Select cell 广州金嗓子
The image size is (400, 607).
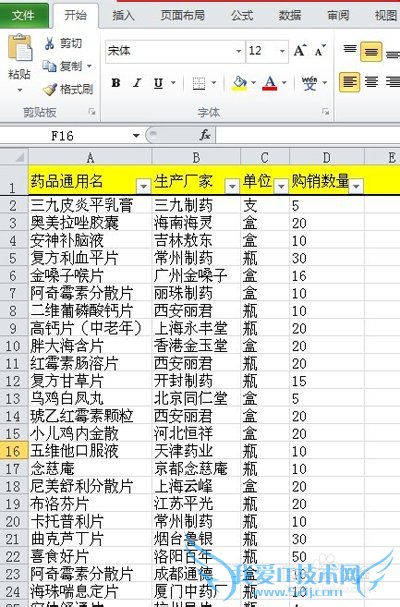(x=196, y=276)
